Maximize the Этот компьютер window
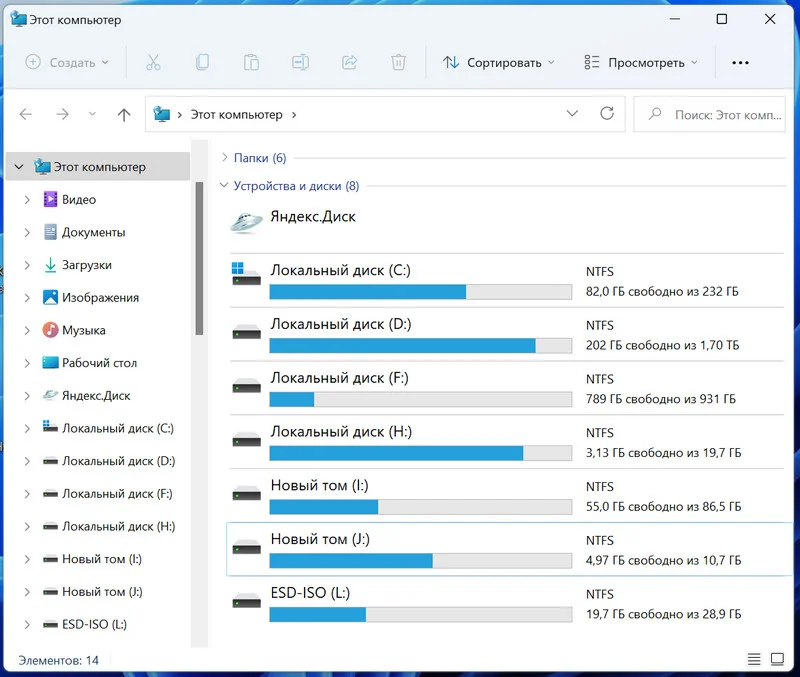The height and width of the screenshot is (677, 800). click(x=721, y=19)
